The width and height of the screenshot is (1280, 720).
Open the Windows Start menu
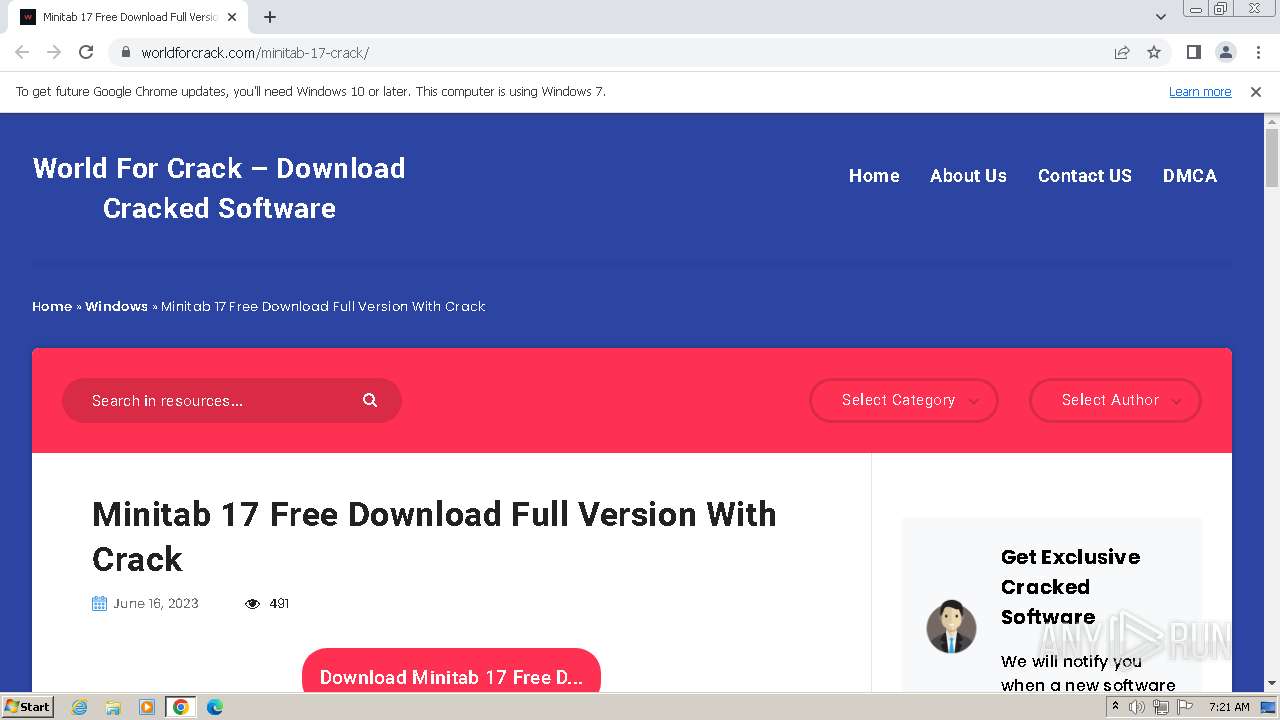[x=27, y=707]
